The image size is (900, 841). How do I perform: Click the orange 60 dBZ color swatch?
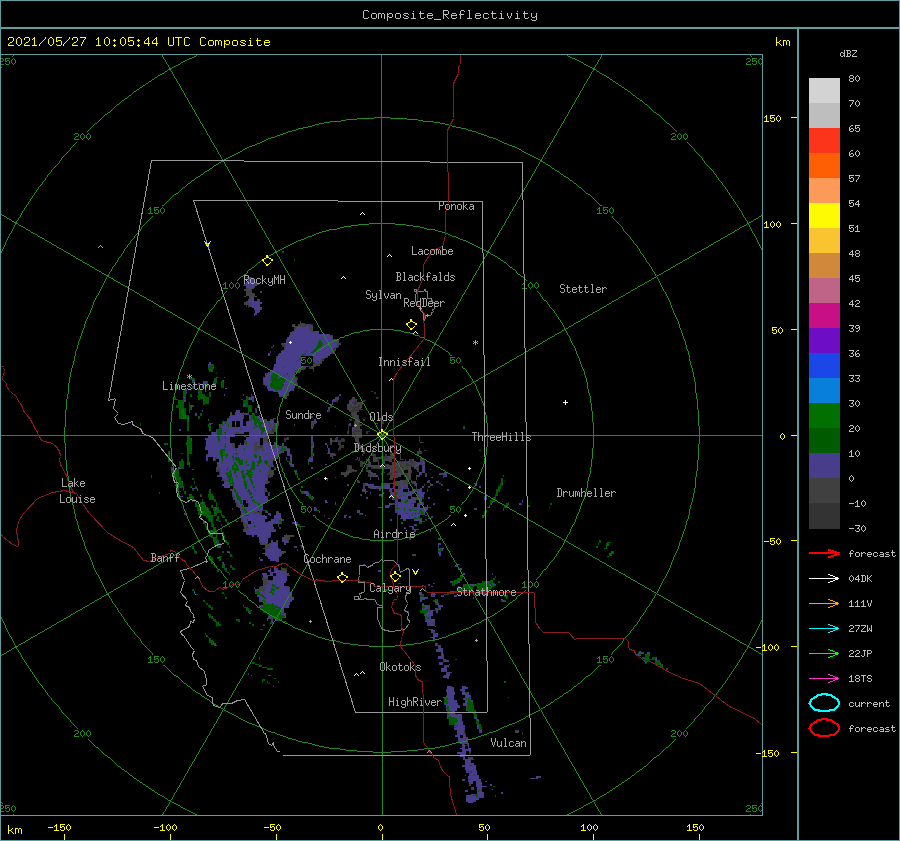(824, 165)
